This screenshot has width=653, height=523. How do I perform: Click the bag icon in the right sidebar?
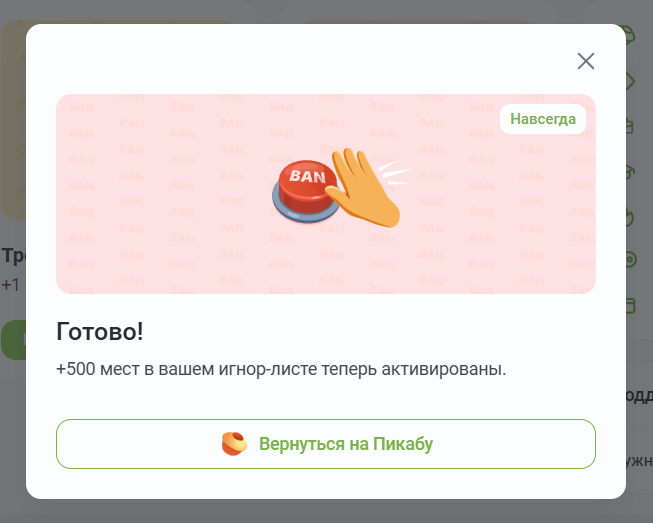[x=631, y=126]
